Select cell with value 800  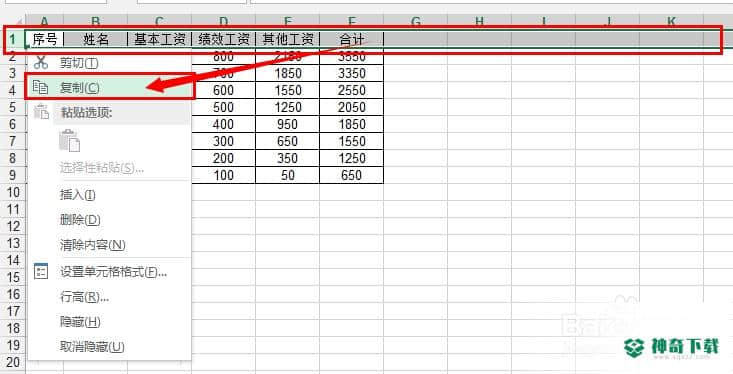(223, 57)
